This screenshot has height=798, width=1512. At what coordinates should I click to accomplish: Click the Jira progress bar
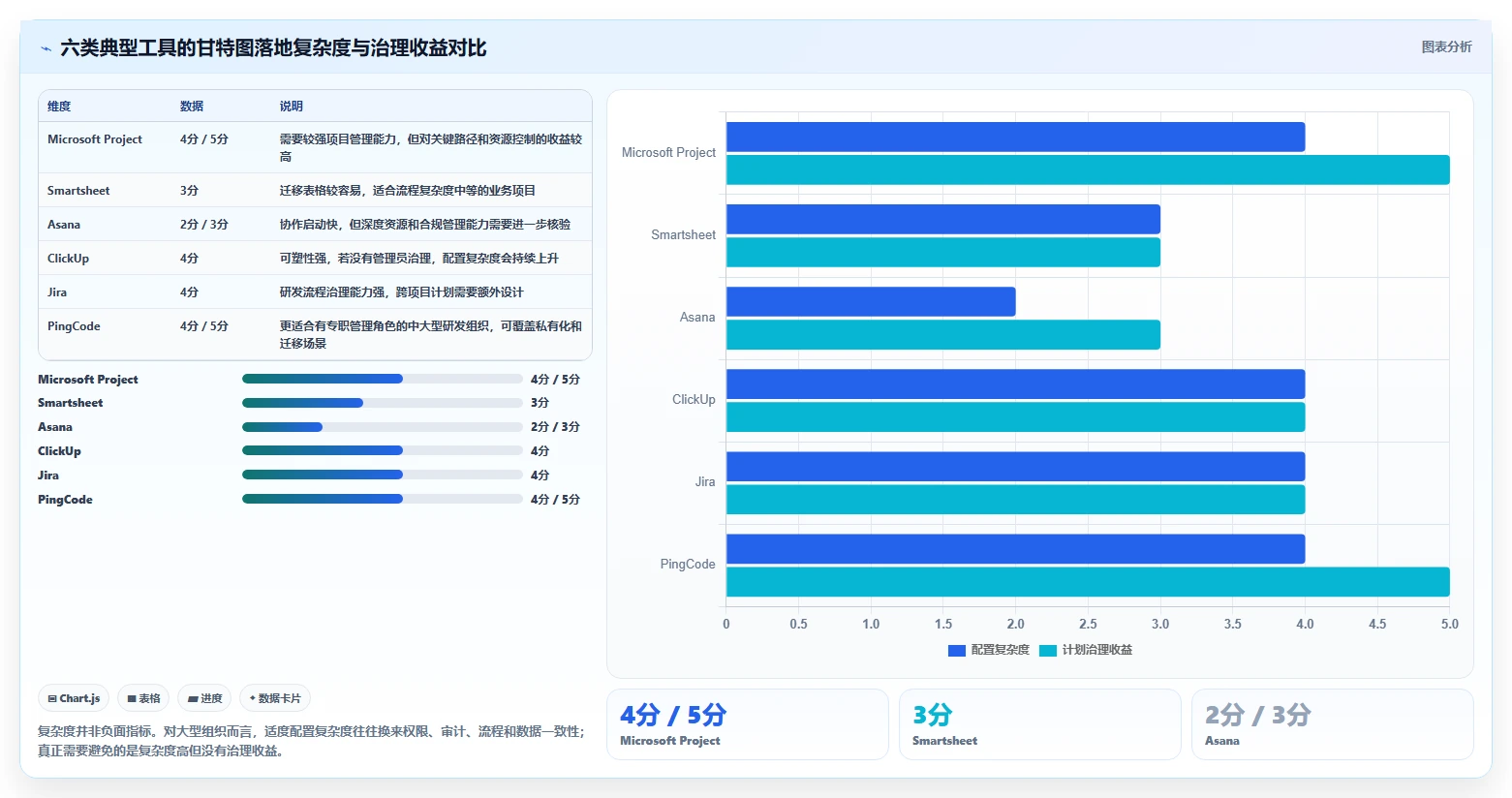pos(383,475)
